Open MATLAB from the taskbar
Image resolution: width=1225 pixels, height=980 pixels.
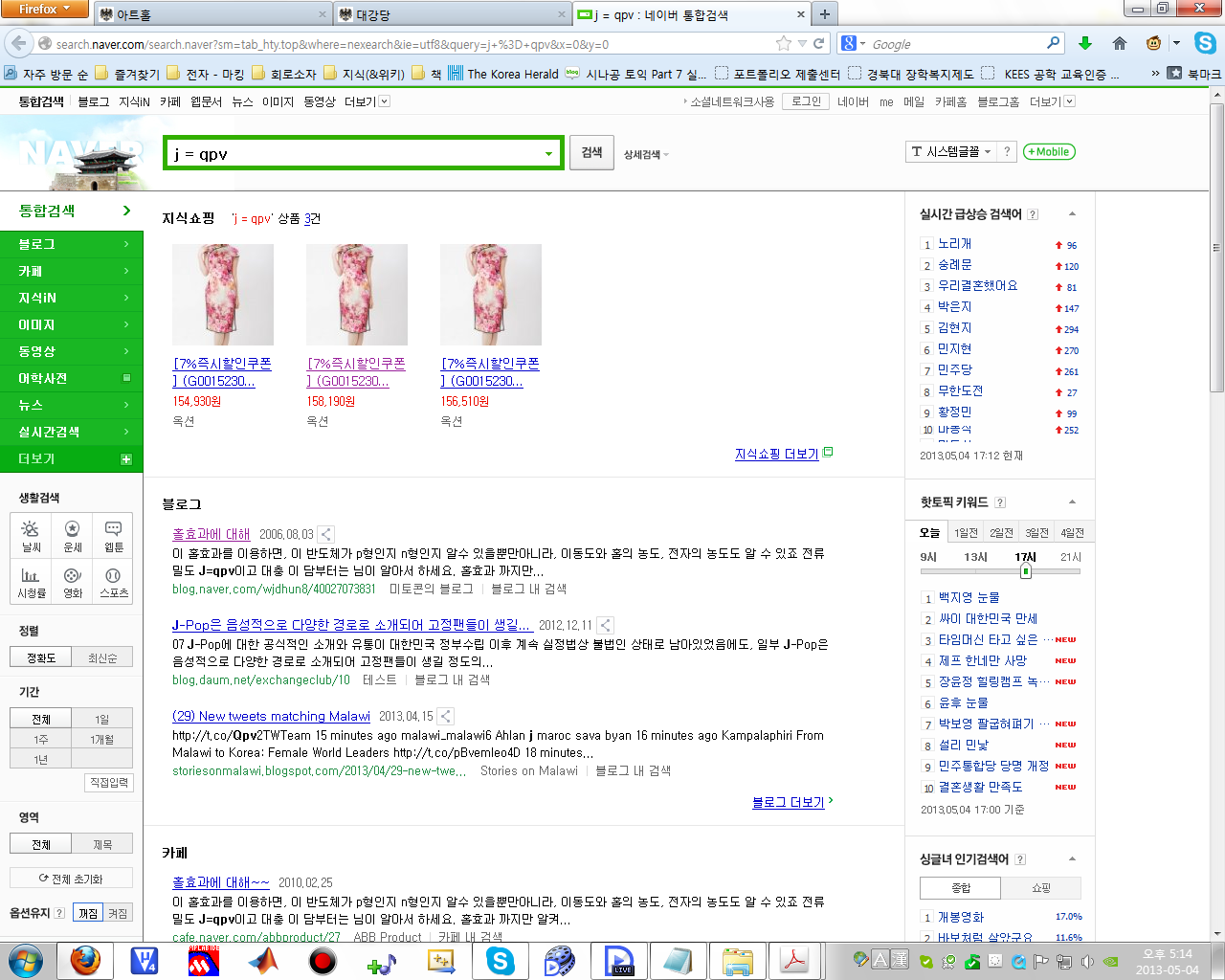pyautogui.click(x=262, y=961)
